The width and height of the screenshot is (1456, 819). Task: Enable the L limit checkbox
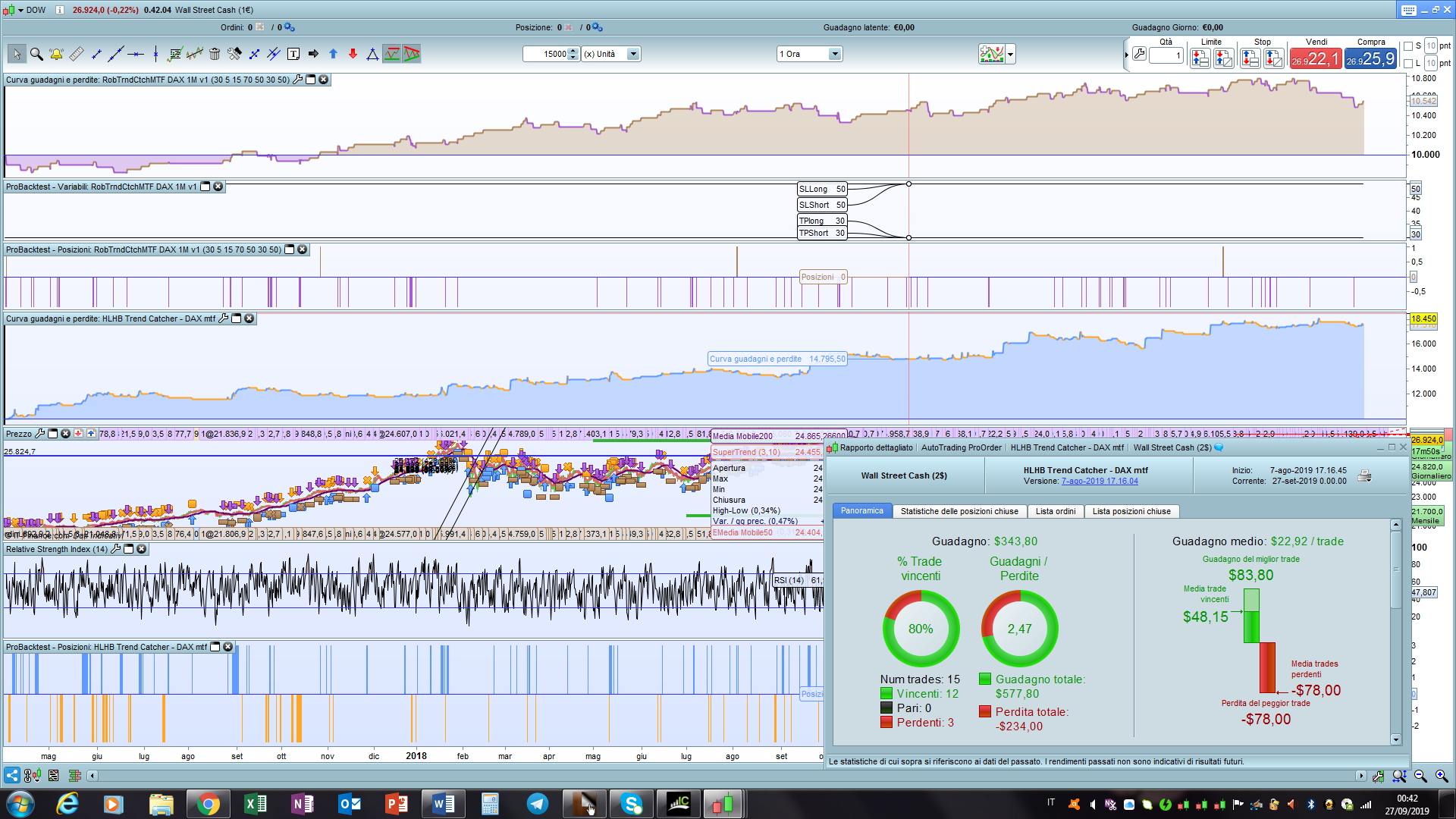point(1408,64)
